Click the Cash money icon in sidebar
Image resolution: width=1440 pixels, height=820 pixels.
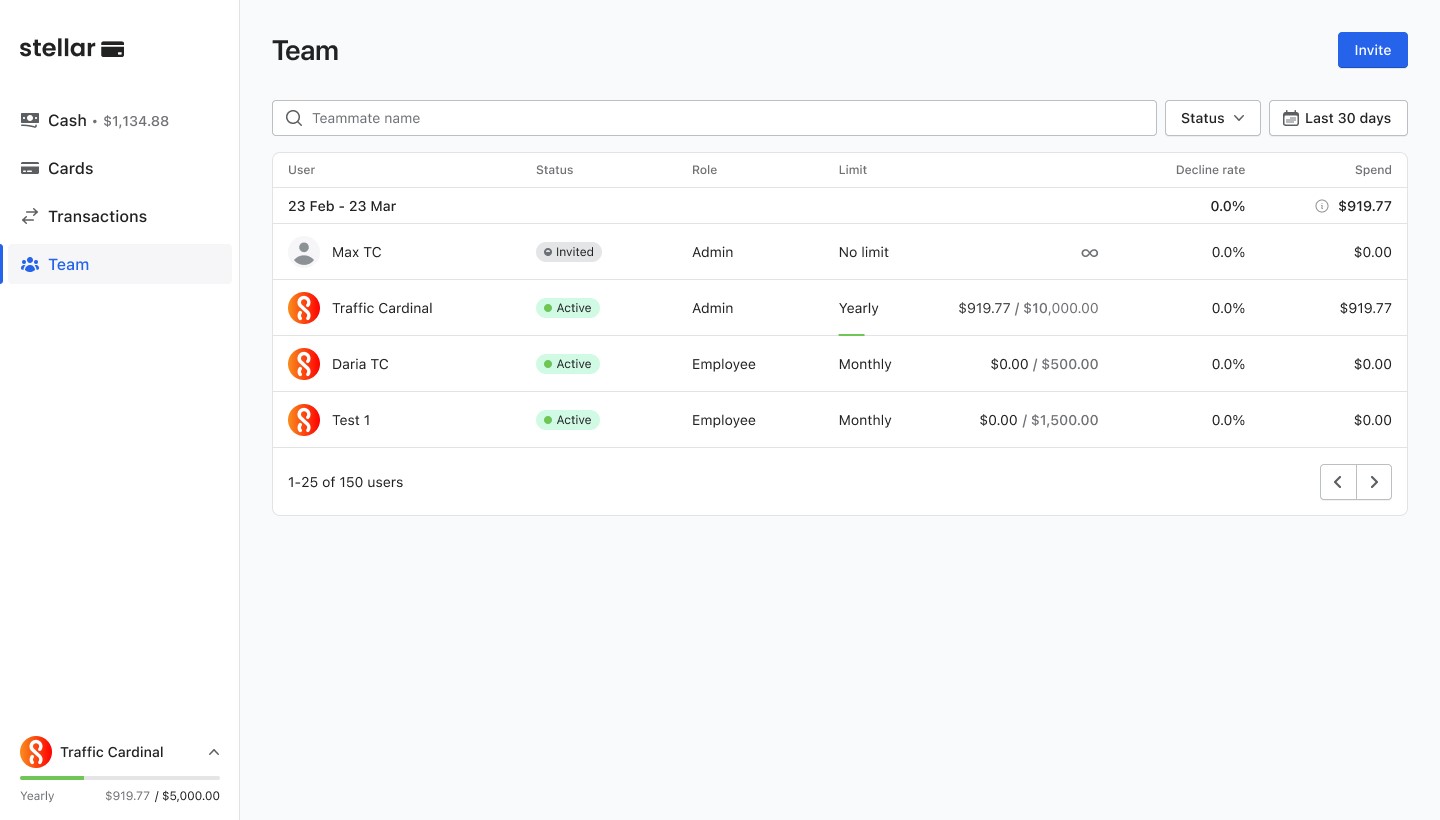[30, 120]
